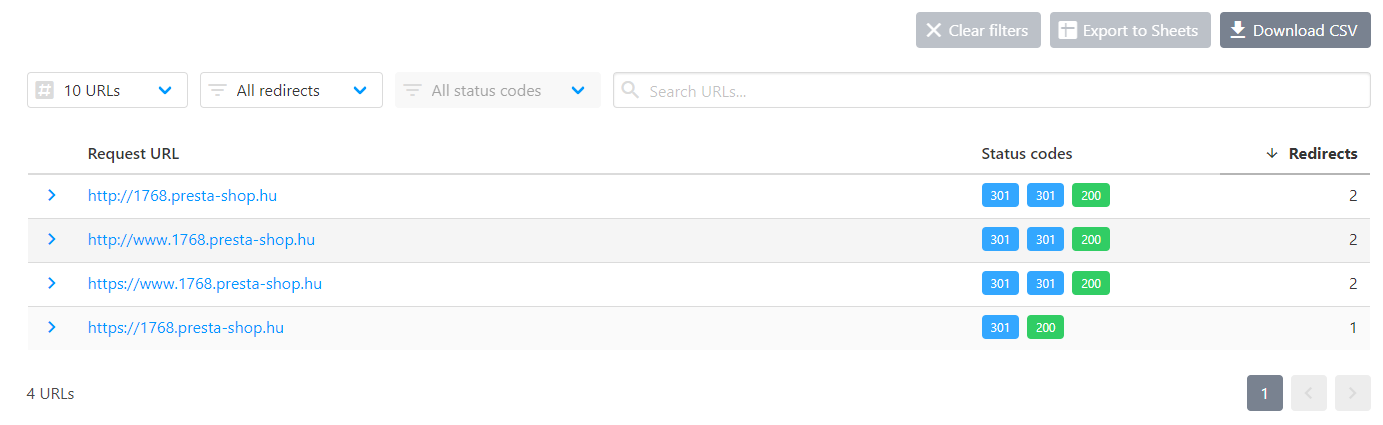Sort by the Redirects column arrow
Screen dimensions: 1383x425
1272,153
